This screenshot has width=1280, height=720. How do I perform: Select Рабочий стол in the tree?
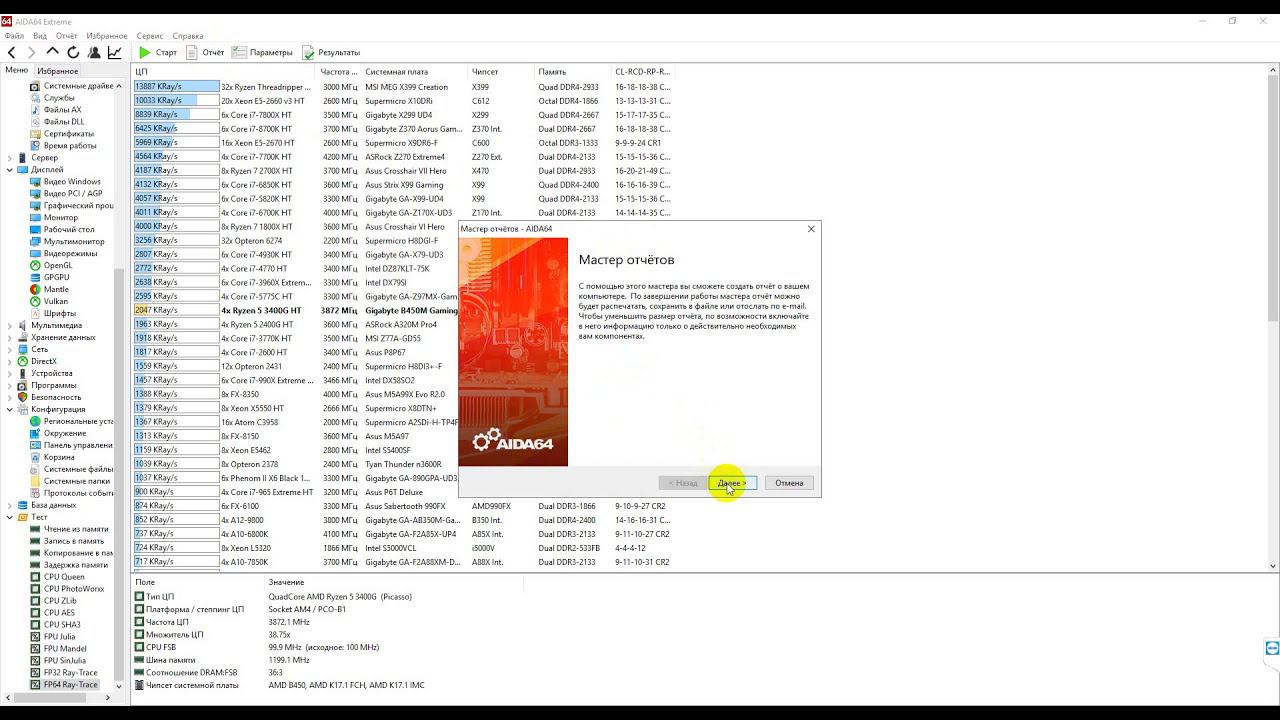pos(69,229)
